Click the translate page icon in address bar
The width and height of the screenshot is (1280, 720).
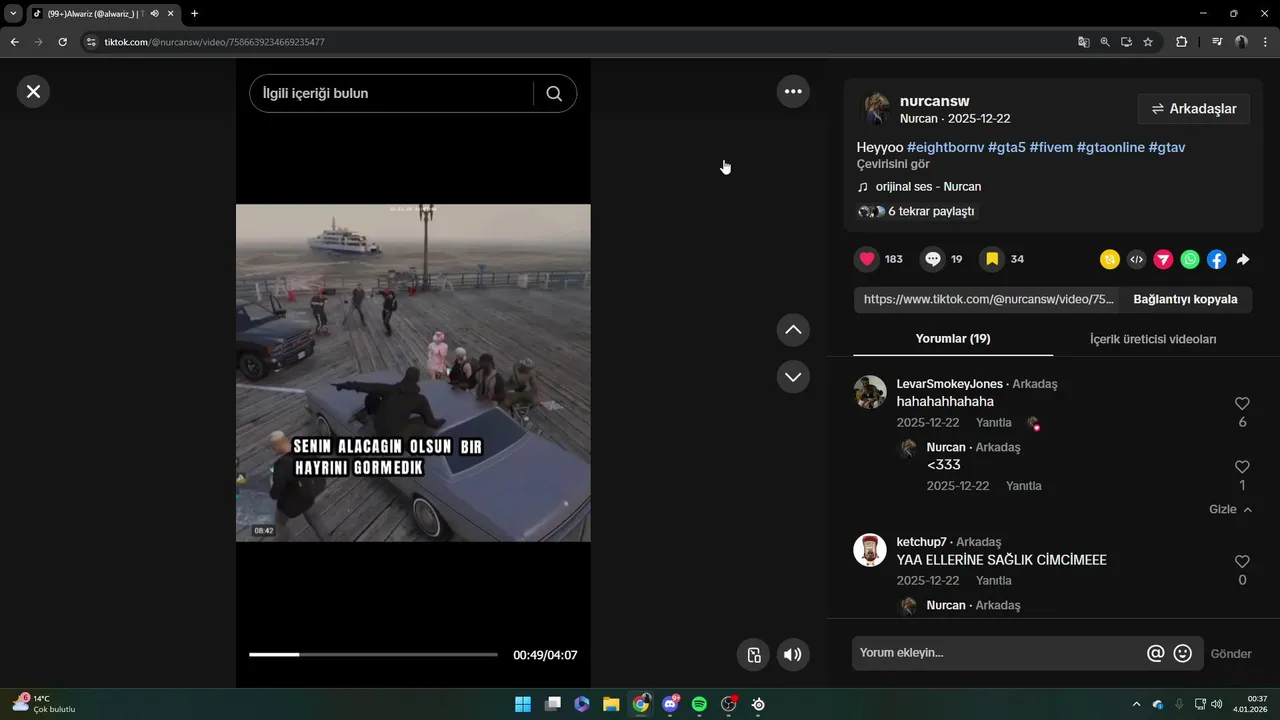pyautogui.click(x=1083, y=42)
